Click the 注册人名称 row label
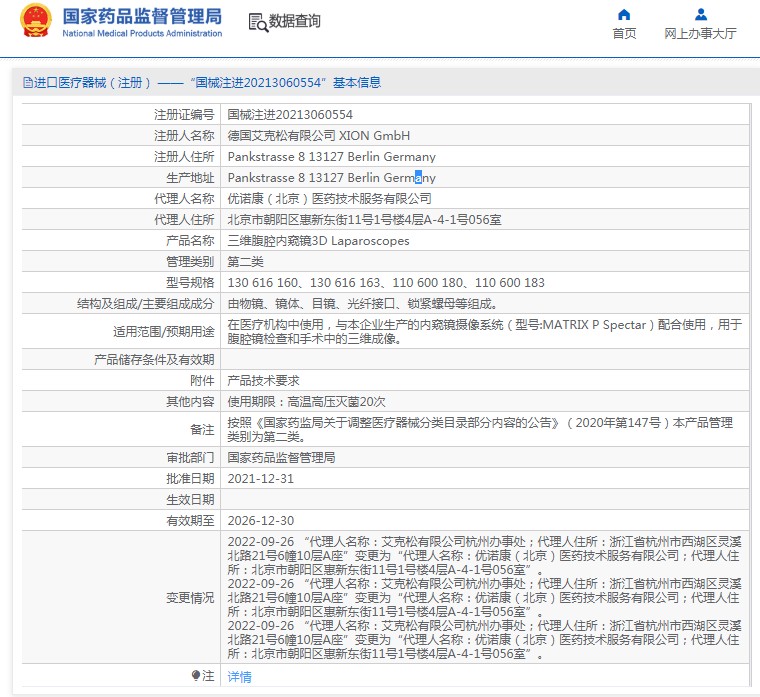Screen dimensions: 760x697 tap(184, 136)
